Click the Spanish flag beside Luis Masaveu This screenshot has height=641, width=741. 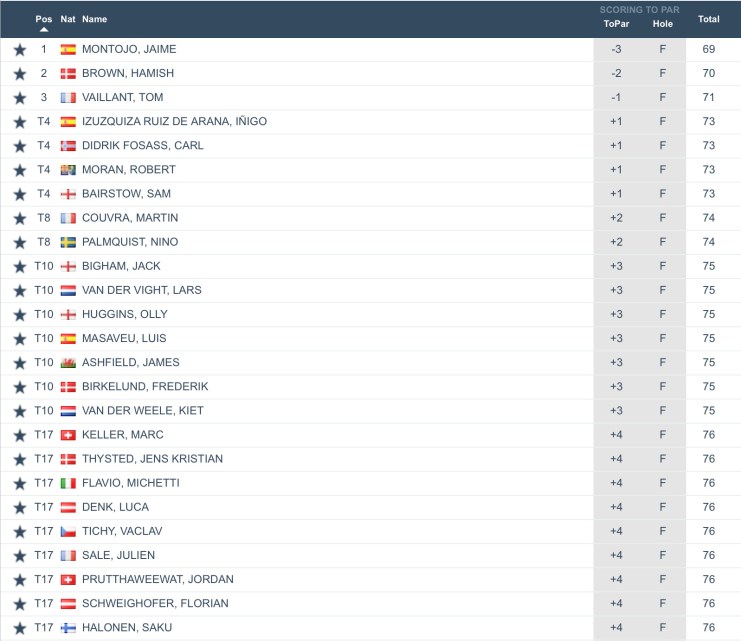click(x=68, y=338)
